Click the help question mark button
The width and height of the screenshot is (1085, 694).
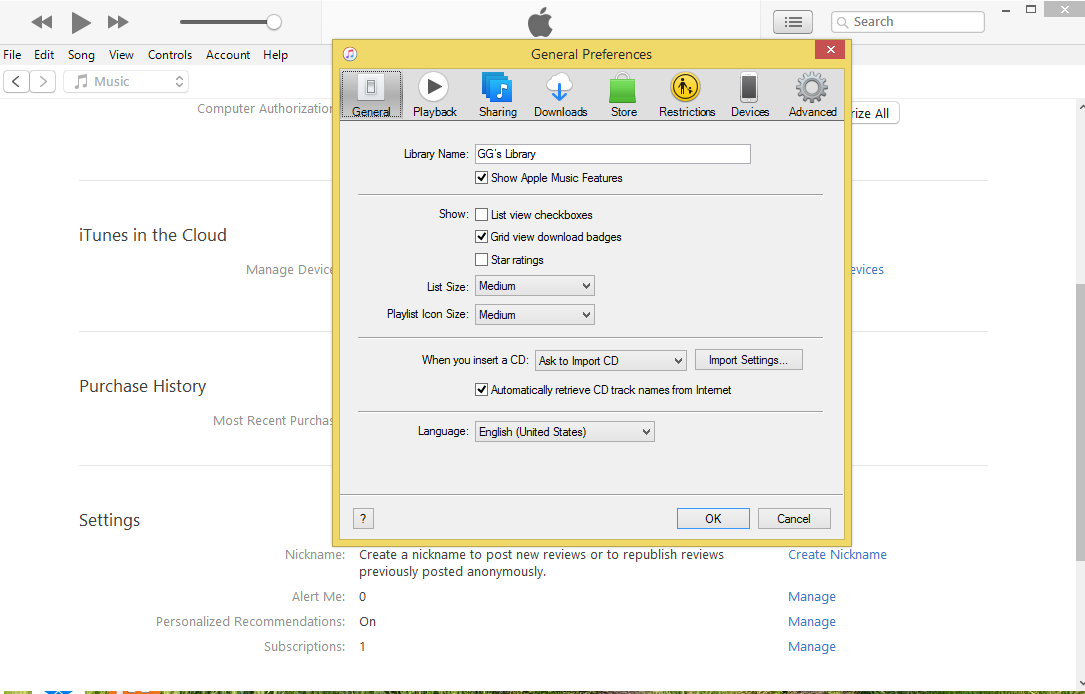coord(363,518)
